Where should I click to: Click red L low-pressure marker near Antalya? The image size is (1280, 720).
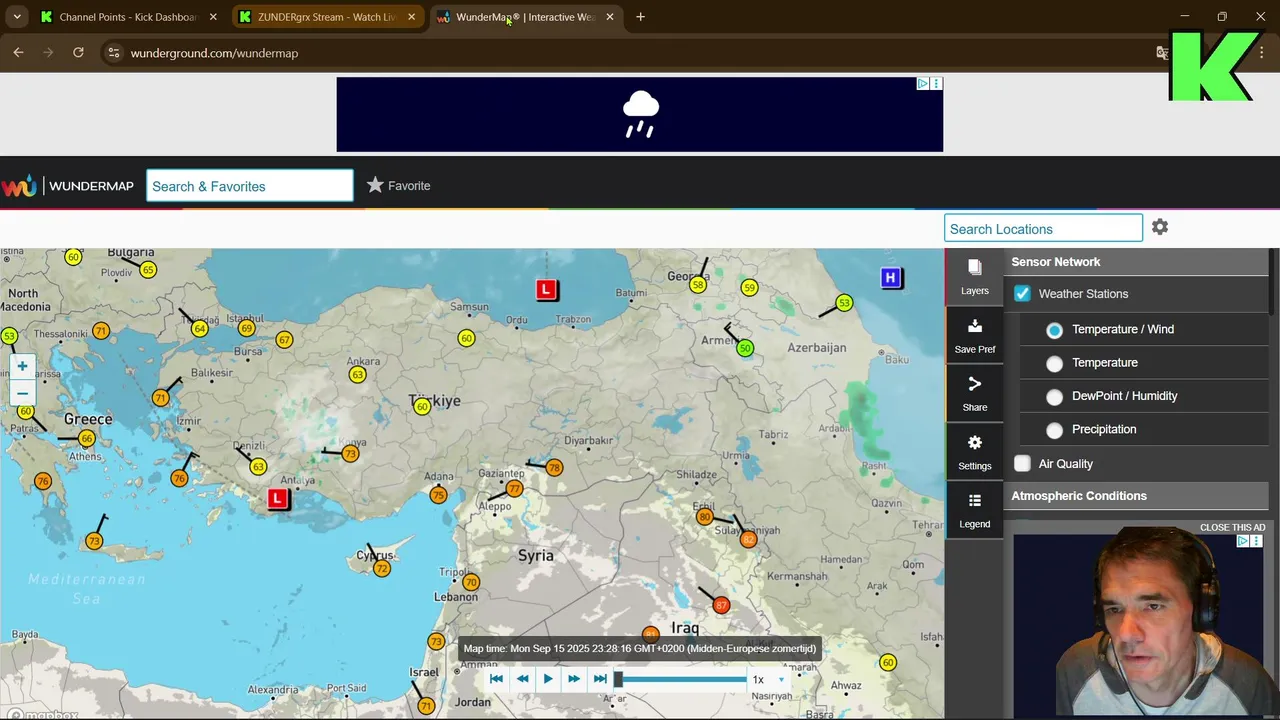pos(278,498)
